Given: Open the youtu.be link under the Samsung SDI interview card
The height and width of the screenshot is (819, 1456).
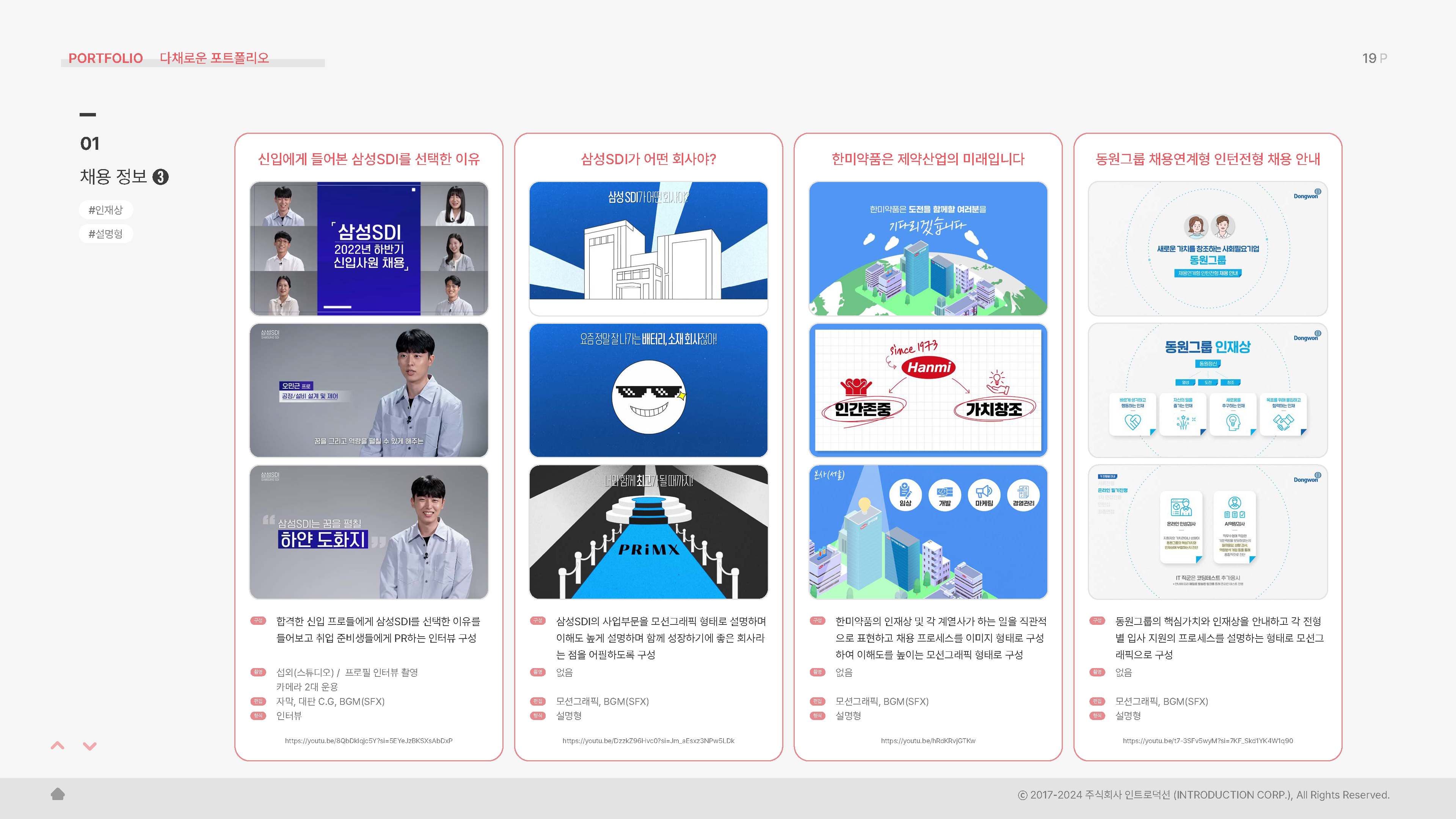Looking at the screenshot, I should coord(369,741).
